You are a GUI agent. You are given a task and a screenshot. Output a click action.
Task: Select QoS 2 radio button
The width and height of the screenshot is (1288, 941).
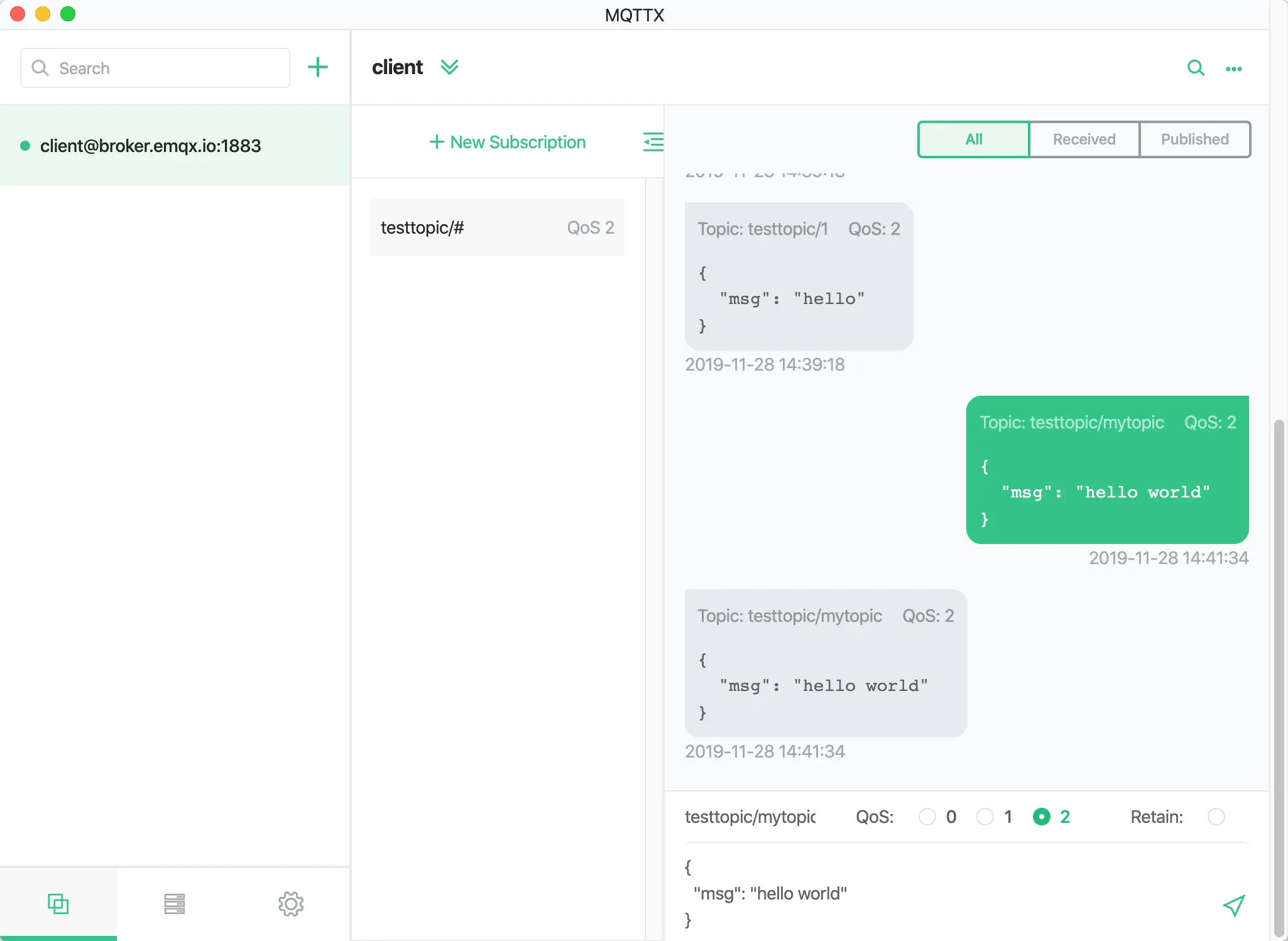pyautogui.click(x=1041, y=817)
